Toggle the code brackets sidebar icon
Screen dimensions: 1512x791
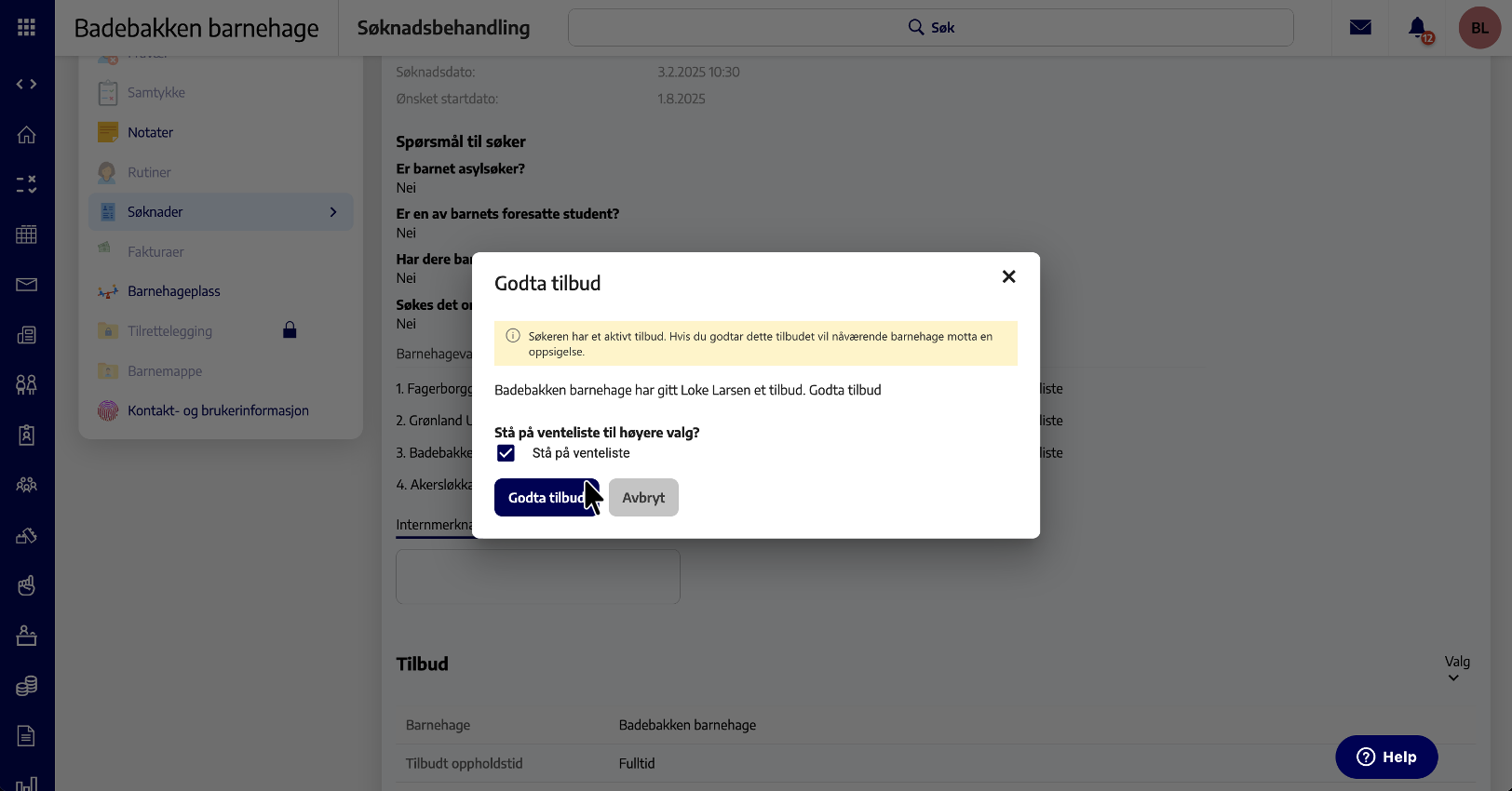pos(26,85)
